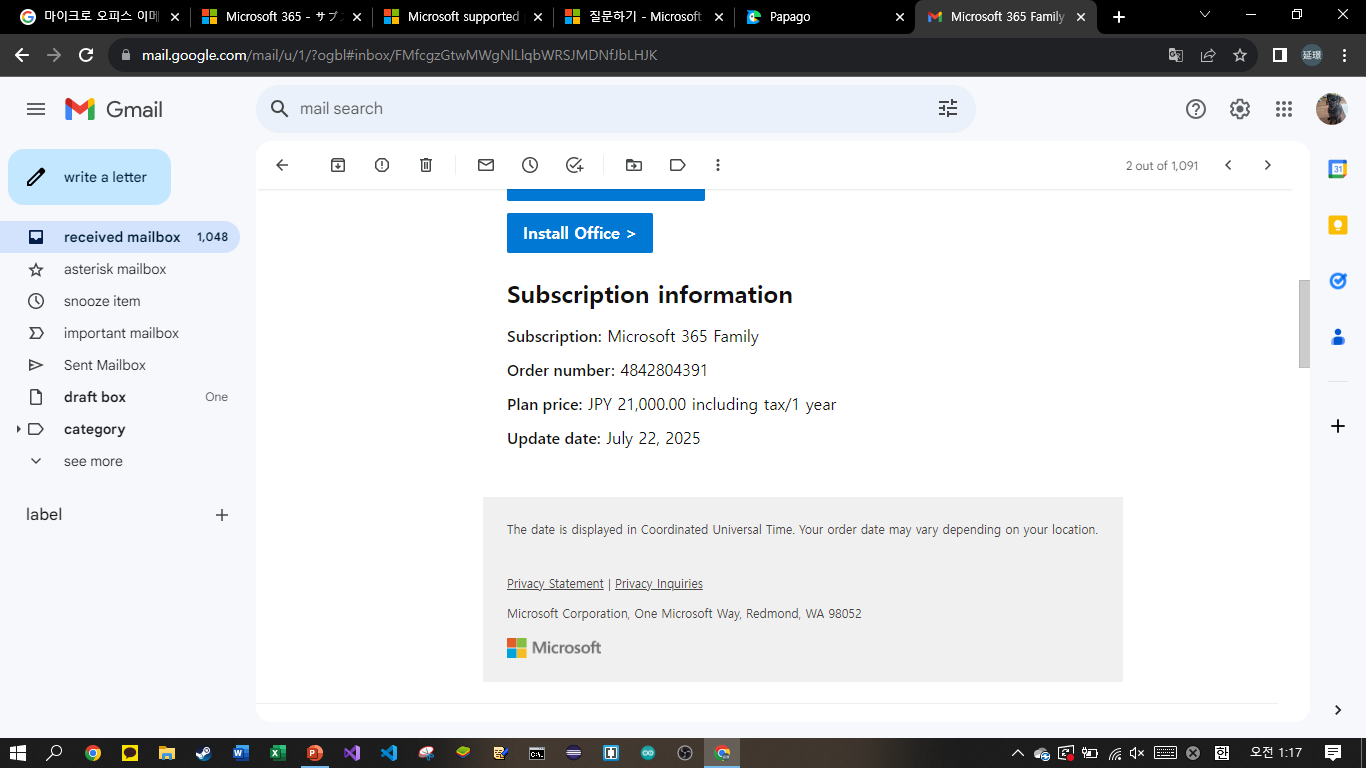The width and height of the screenshot is (1366, 768).
Task: Open Google account profile picture
Action: [1331, 109]
